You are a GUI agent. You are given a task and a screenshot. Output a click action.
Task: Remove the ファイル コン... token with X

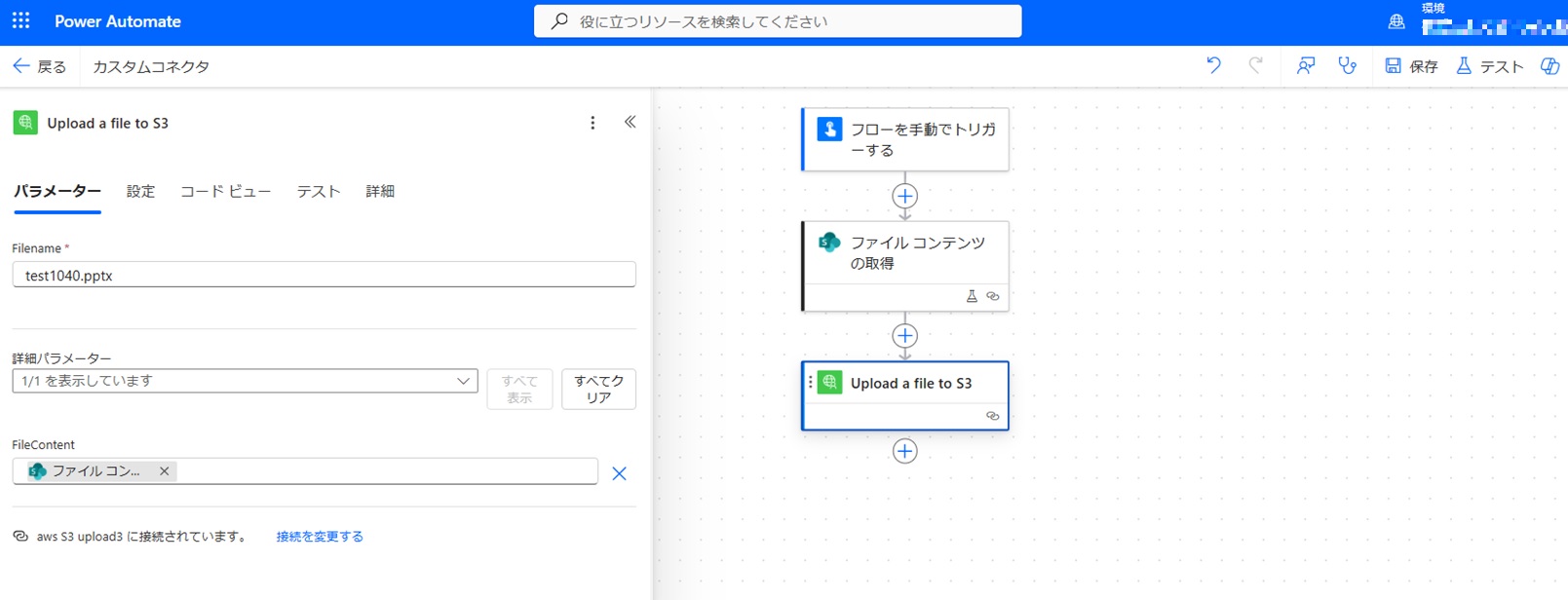pos(165,471)
